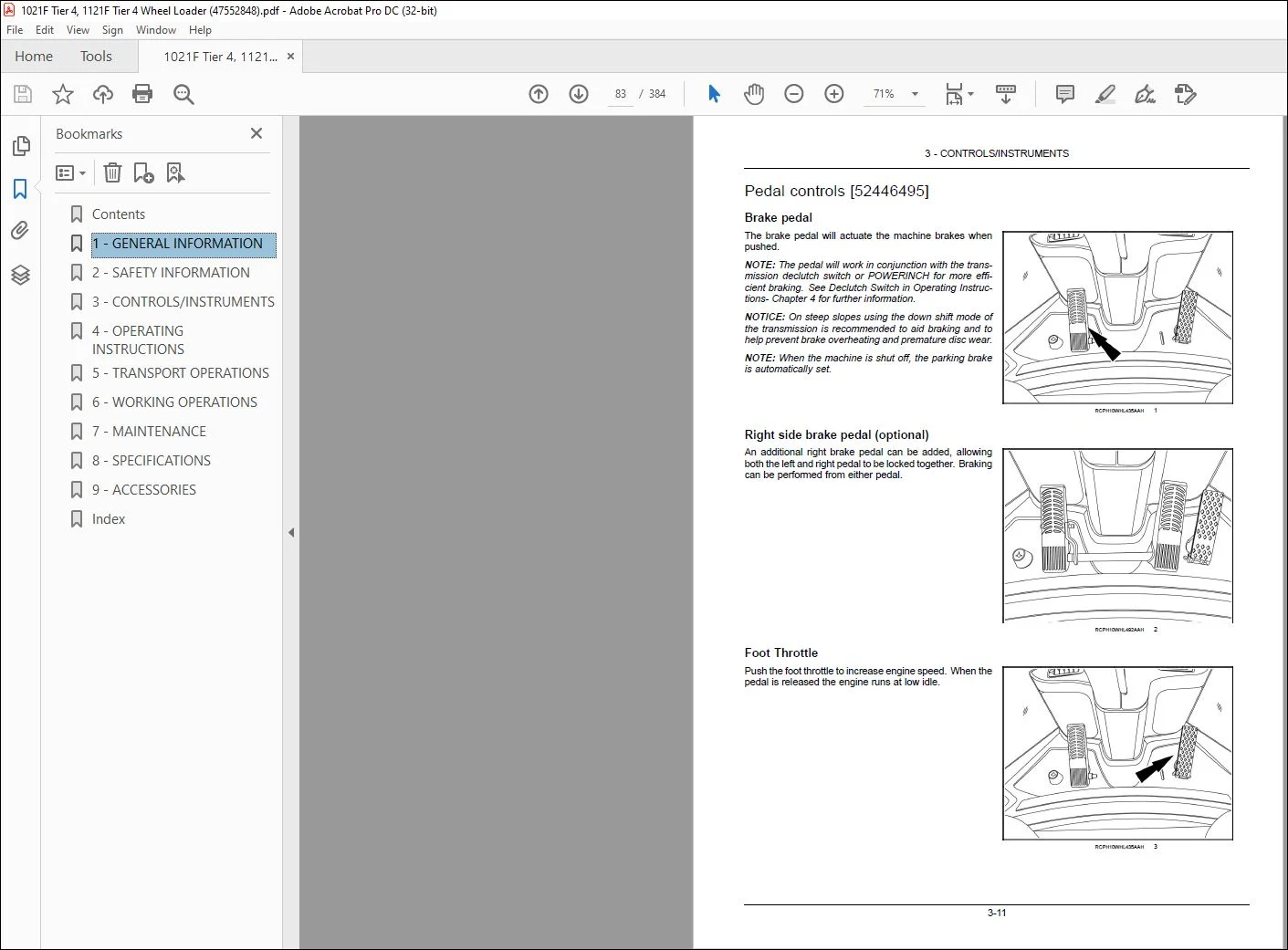The image size is (1288, 950).
Task: Collapse the navigation pane arrow
Action: 291,532
